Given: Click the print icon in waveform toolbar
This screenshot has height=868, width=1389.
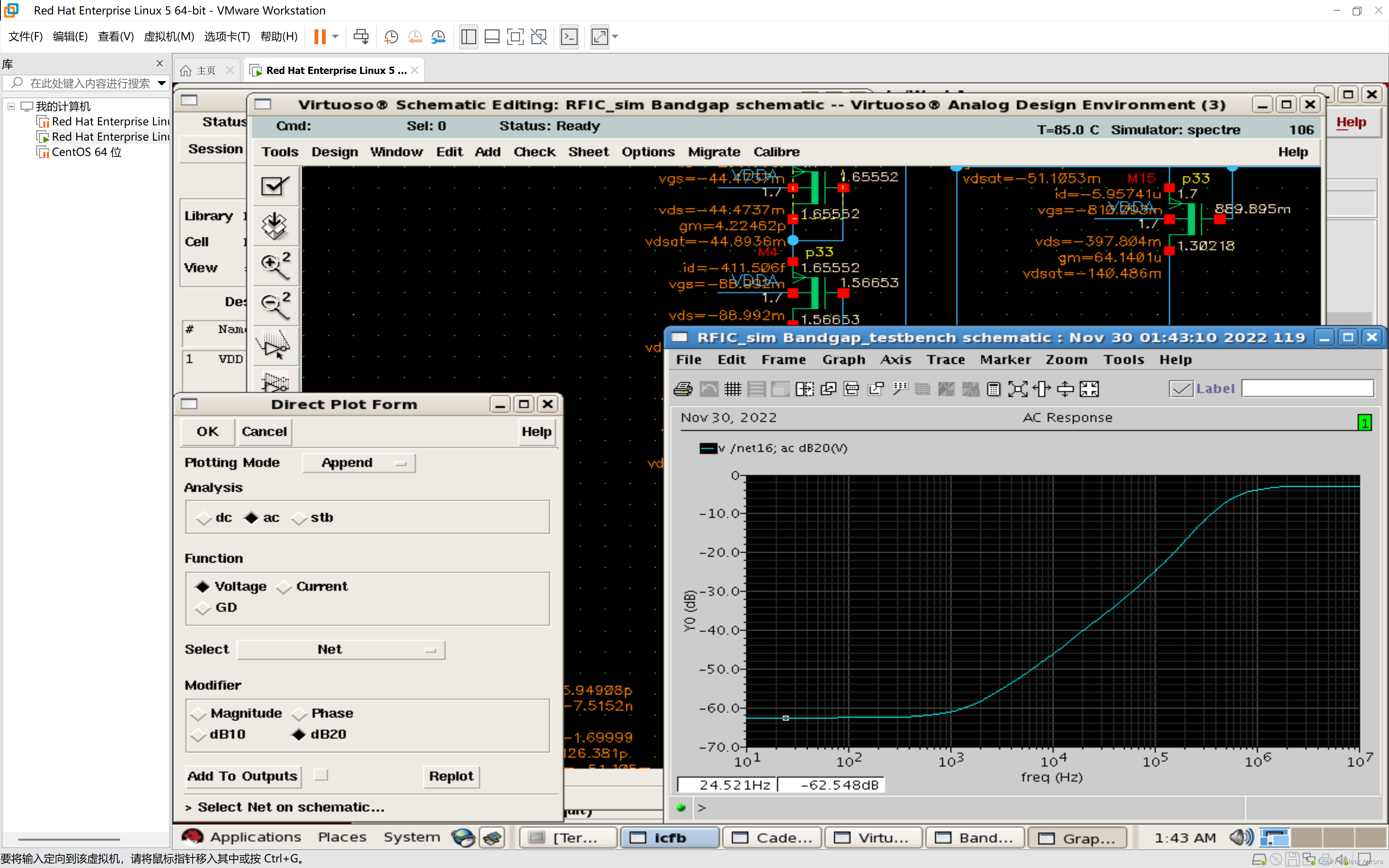Looking at the screenshot, I should (x=682, y=389).
